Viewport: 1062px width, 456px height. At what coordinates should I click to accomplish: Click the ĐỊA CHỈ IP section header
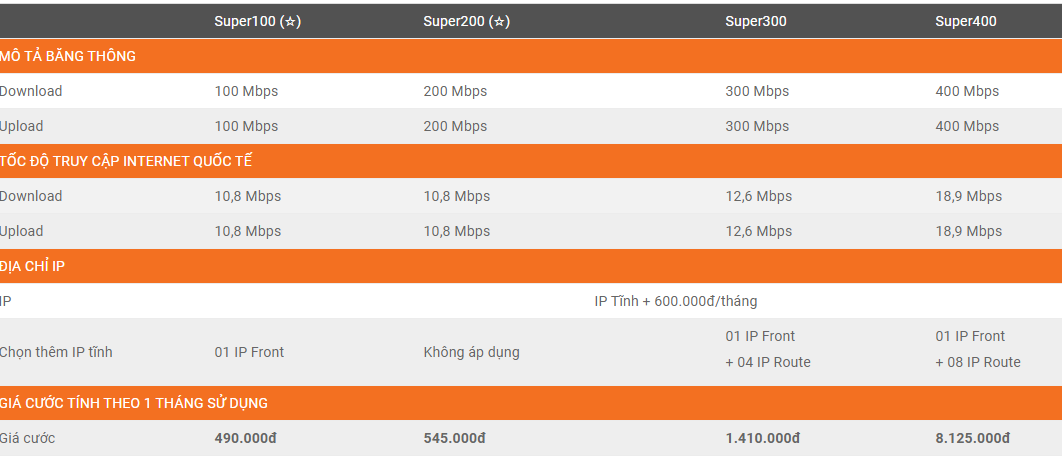(x=34, y=266)
